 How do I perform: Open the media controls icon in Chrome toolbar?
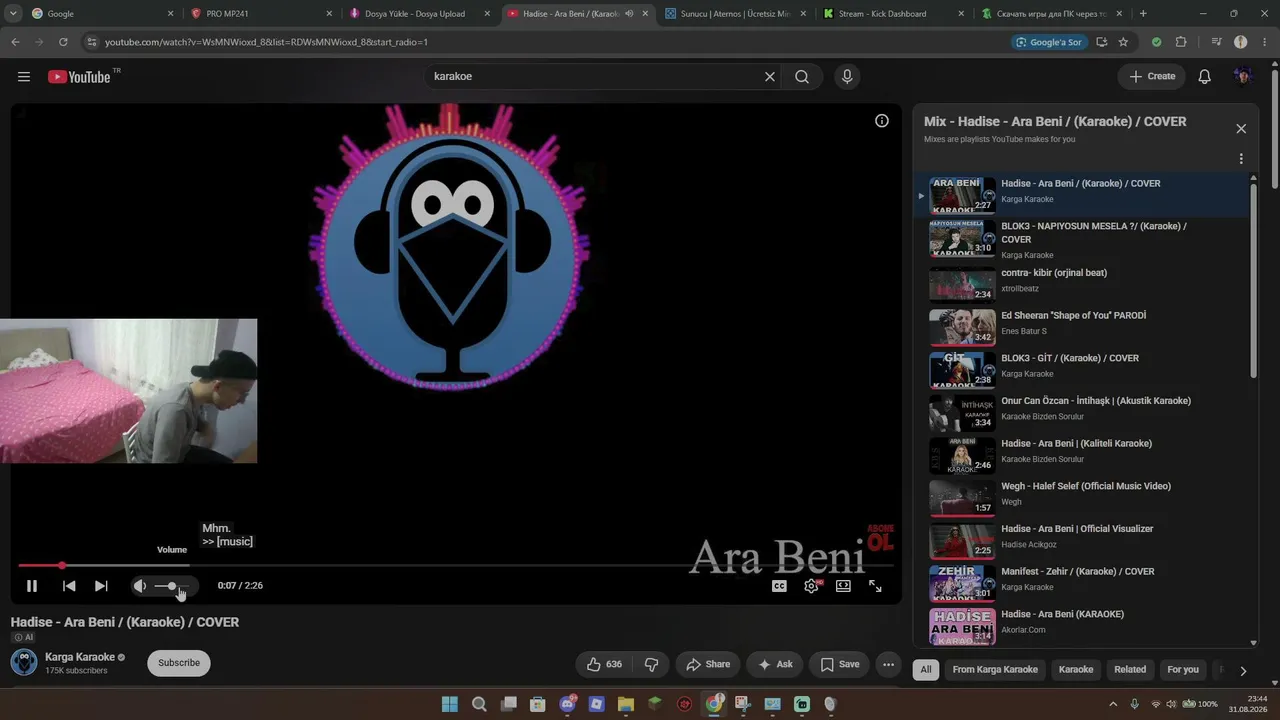pos(1216,42)
